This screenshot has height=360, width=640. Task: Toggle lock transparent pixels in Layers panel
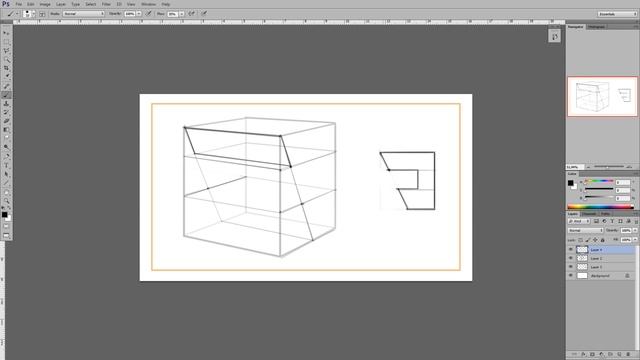(x=580, y=240)
